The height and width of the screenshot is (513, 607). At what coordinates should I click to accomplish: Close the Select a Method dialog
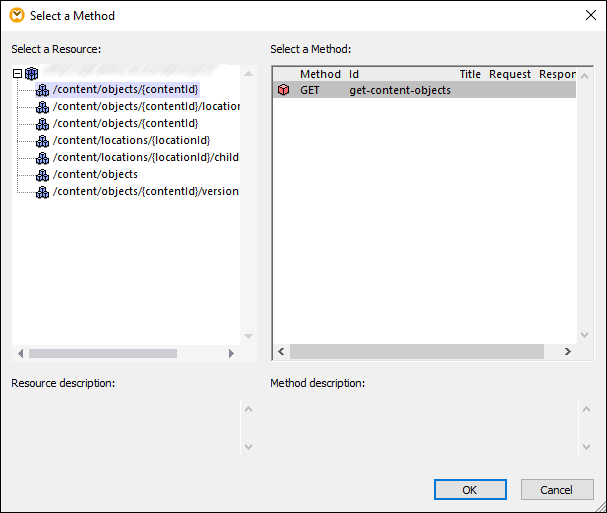click(588, 15)
